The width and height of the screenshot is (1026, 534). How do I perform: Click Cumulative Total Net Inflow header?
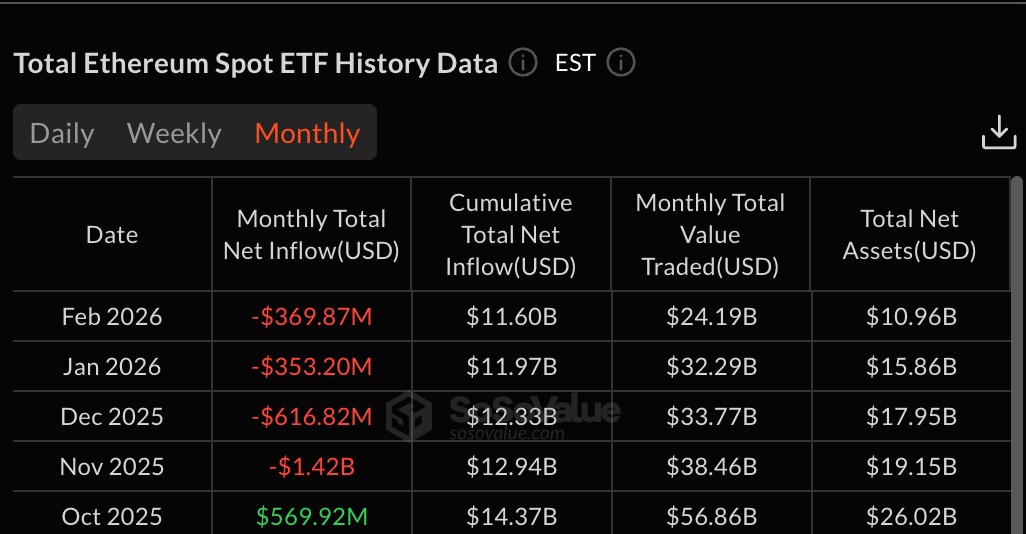510,235
